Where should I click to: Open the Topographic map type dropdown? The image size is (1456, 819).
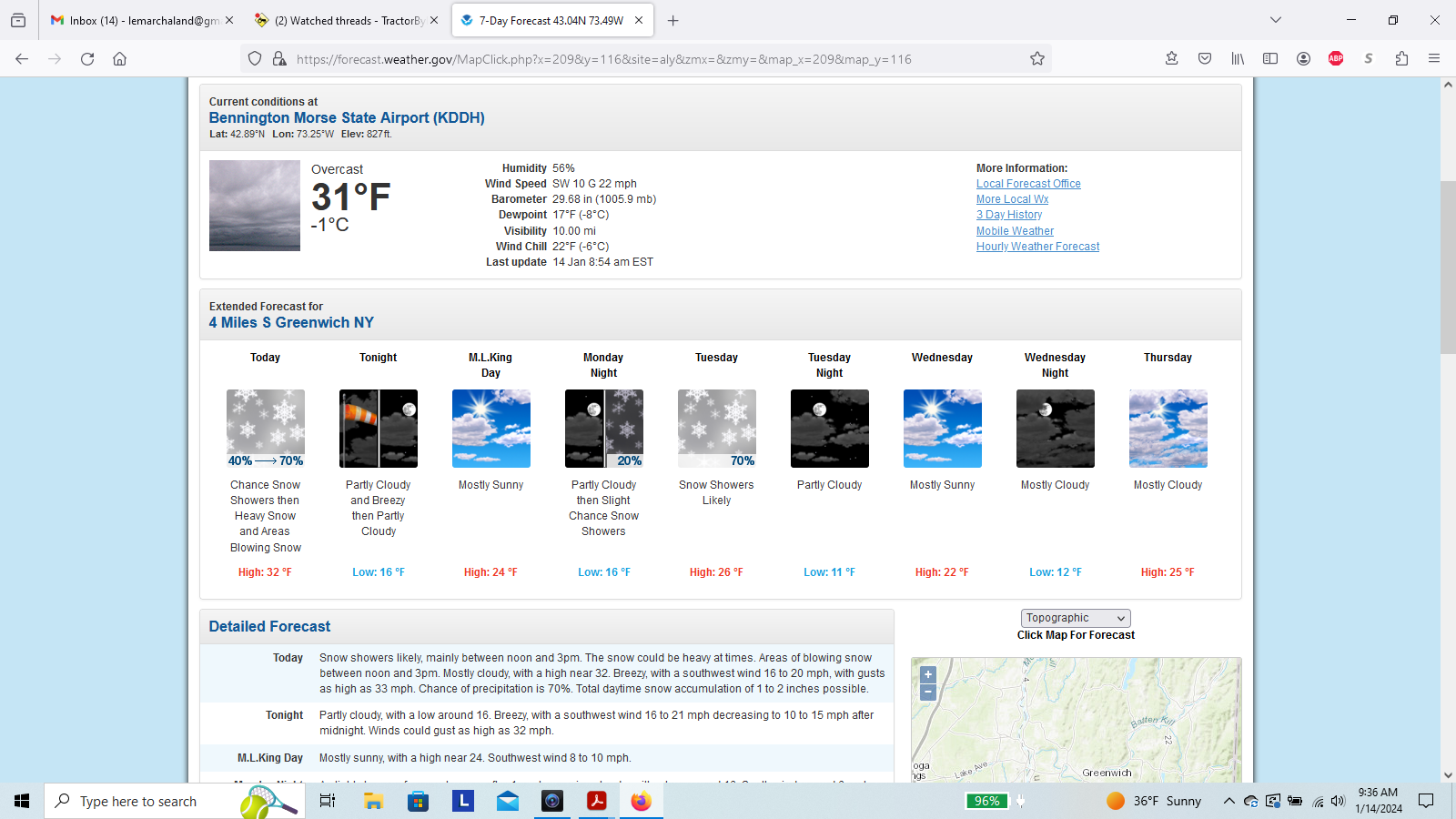pyautogui.click(x=1076, y=618)
